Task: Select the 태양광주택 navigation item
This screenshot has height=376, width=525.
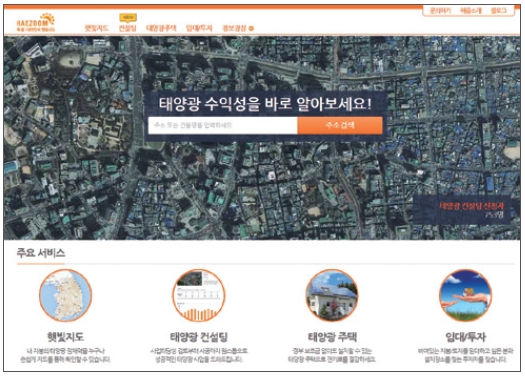Action: [161, 28]
